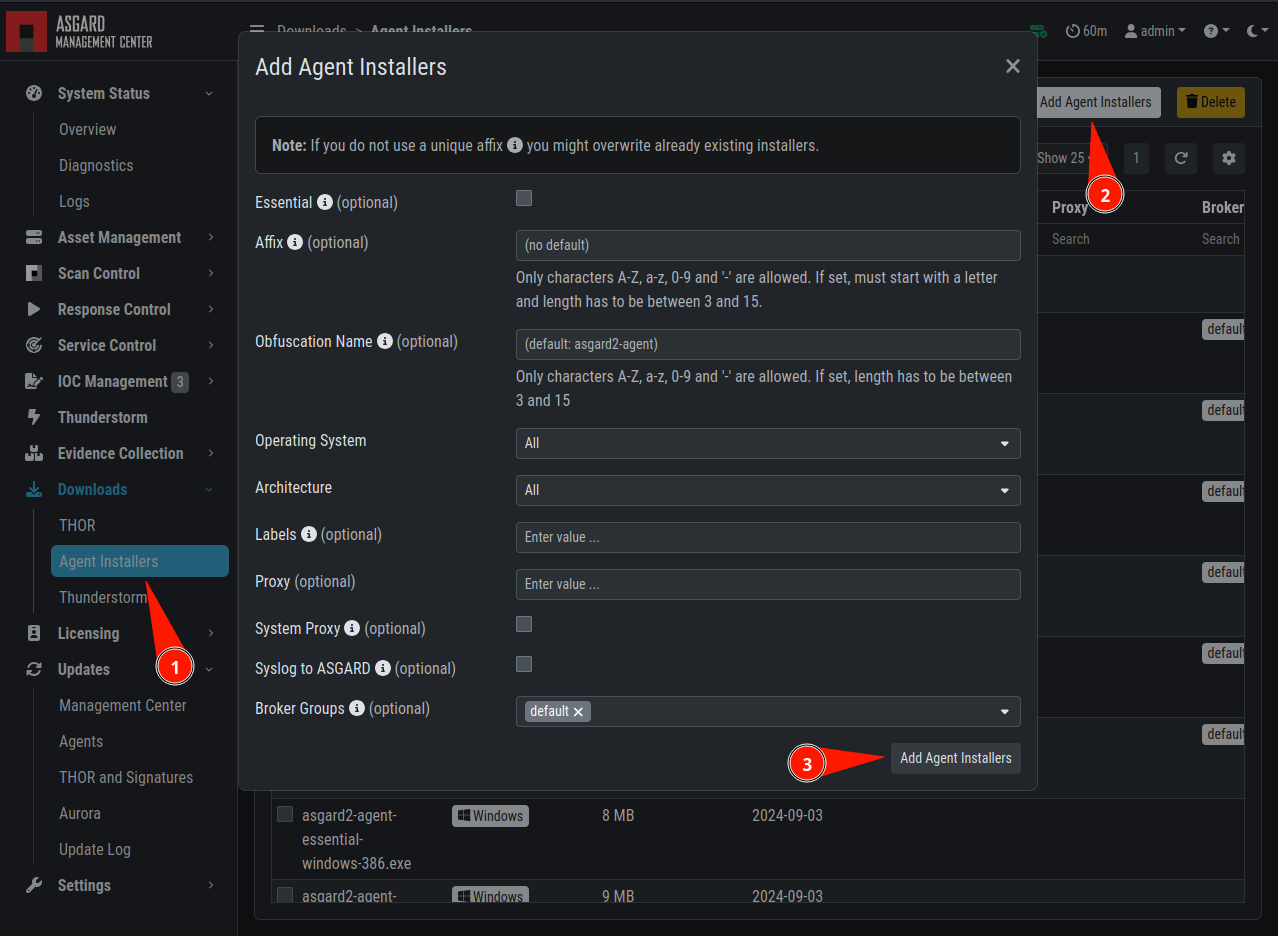Screen dimensions: 1278x936
Task: Open Management Center updates page
Action: (123, 705)
